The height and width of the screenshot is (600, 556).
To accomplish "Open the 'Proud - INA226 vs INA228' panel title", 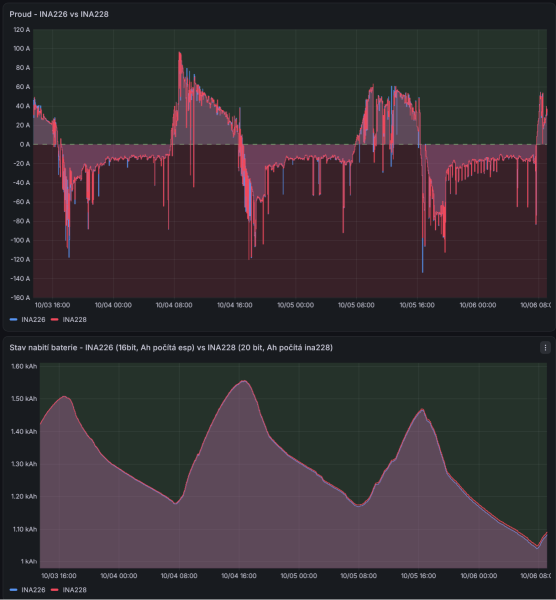I will click(x=59, y=14).
